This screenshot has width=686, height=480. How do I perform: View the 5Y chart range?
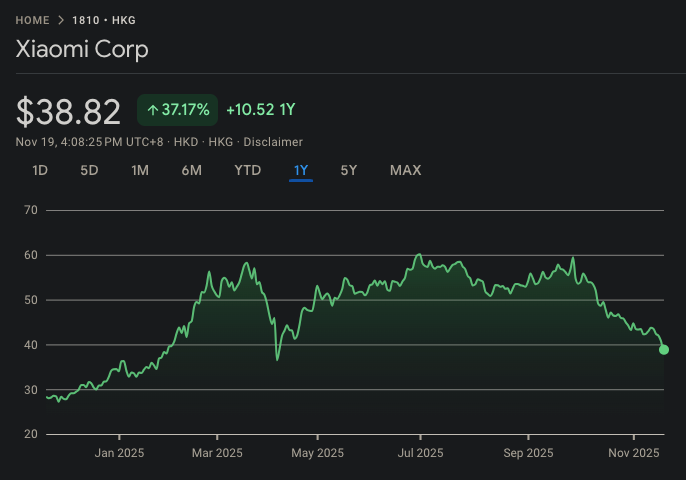tap(349, 170)
